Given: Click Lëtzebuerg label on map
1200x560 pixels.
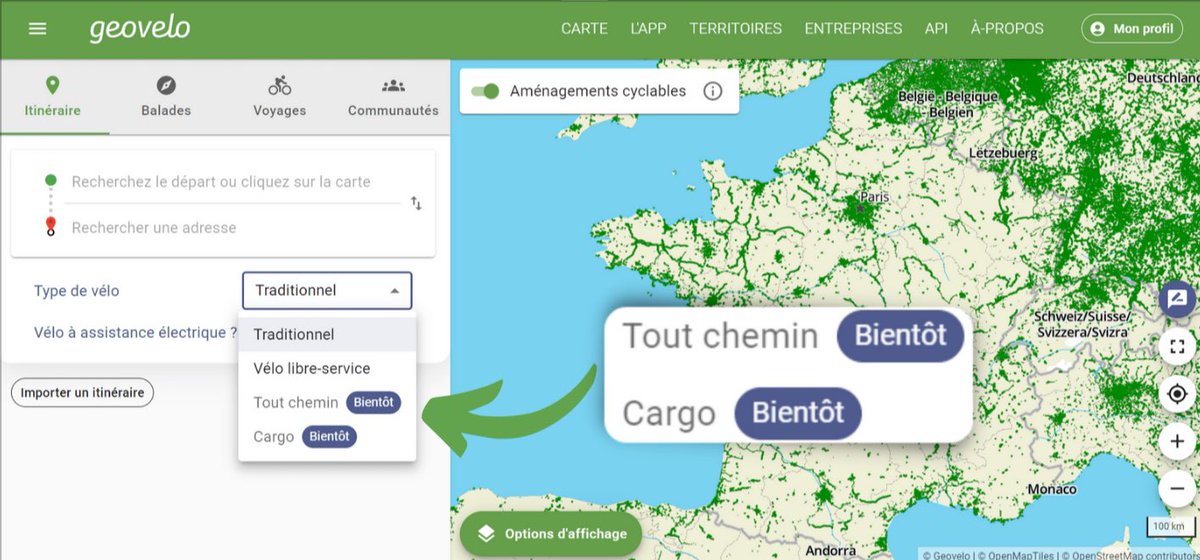Looking at the screenshot, I should click(1003, 153).
